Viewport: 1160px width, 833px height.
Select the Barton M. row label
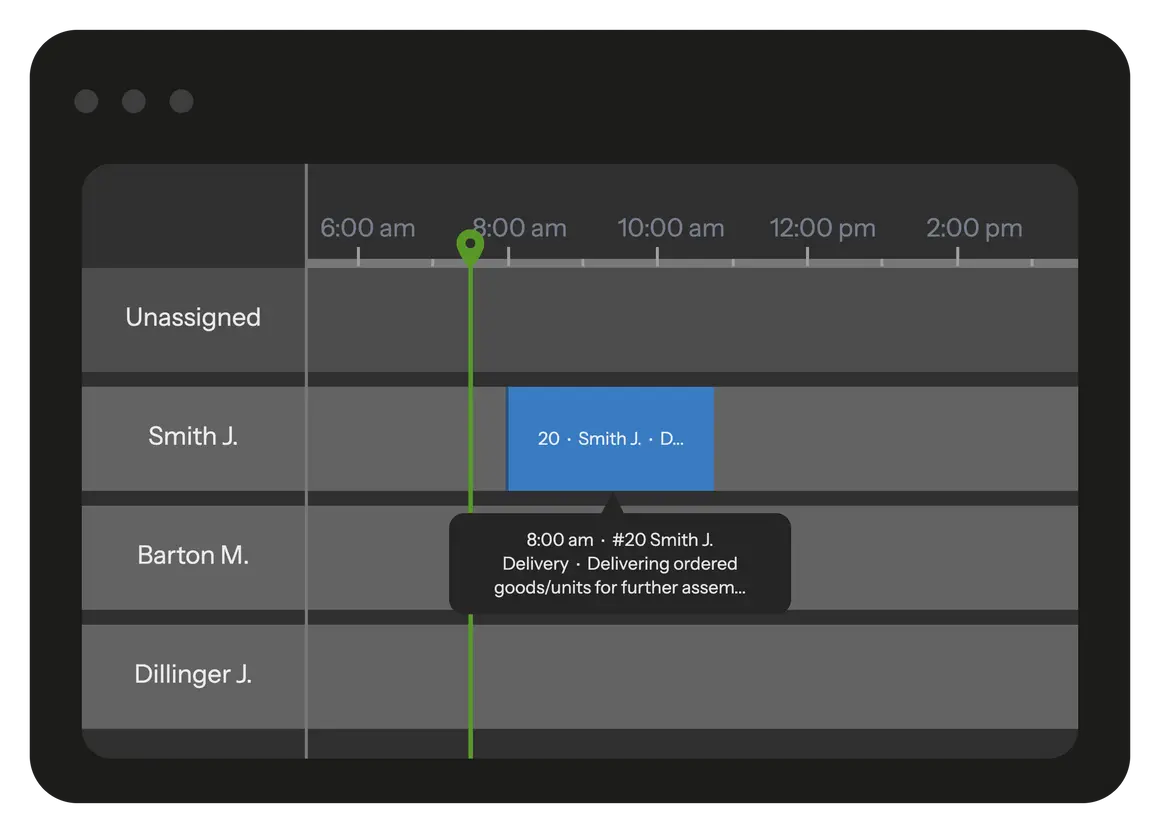193,556
